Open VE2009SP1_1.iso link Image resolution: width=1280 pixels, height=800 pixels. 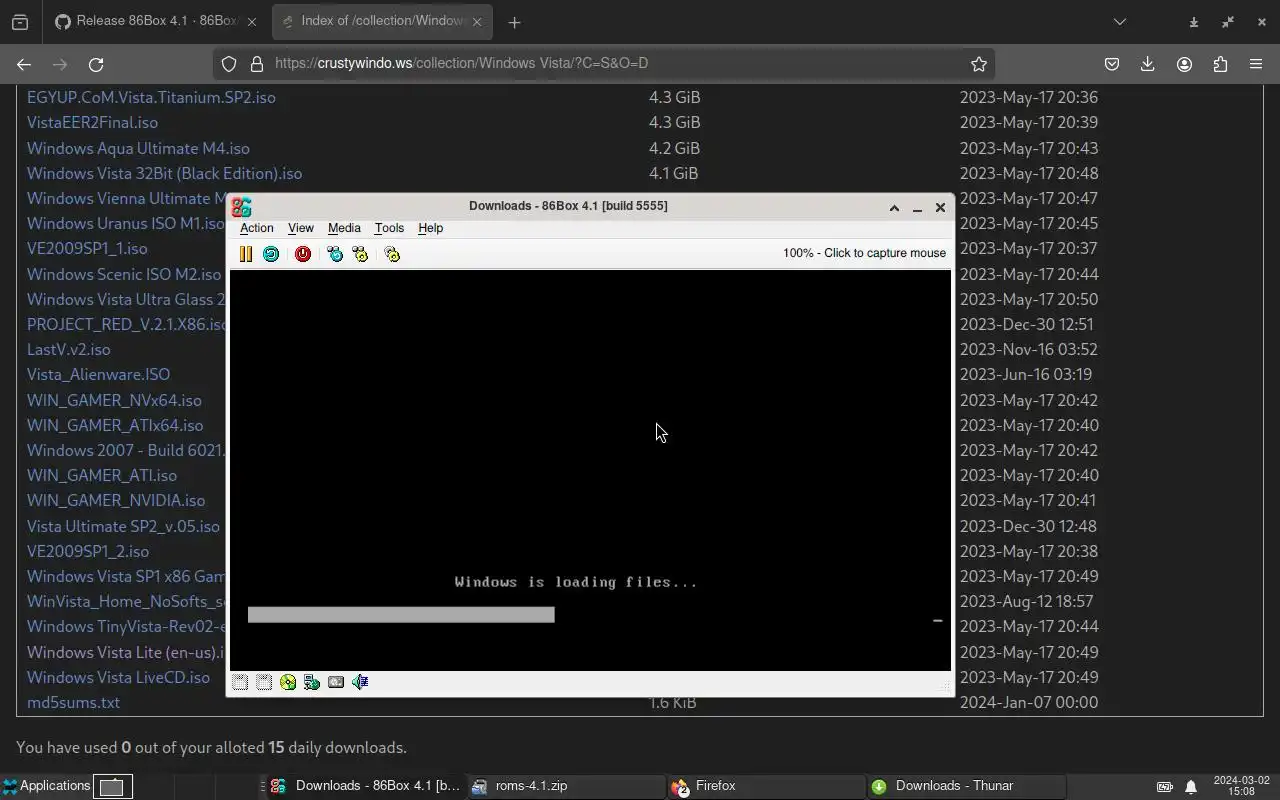coord(87,248)
